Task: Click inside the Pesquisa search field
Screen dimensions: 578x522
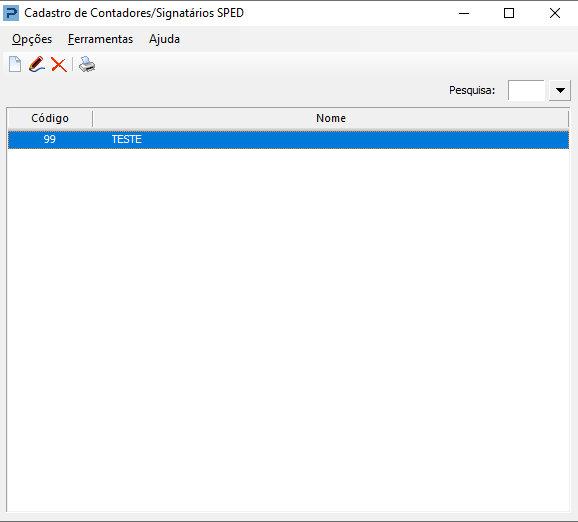Action: coord(526,90)
